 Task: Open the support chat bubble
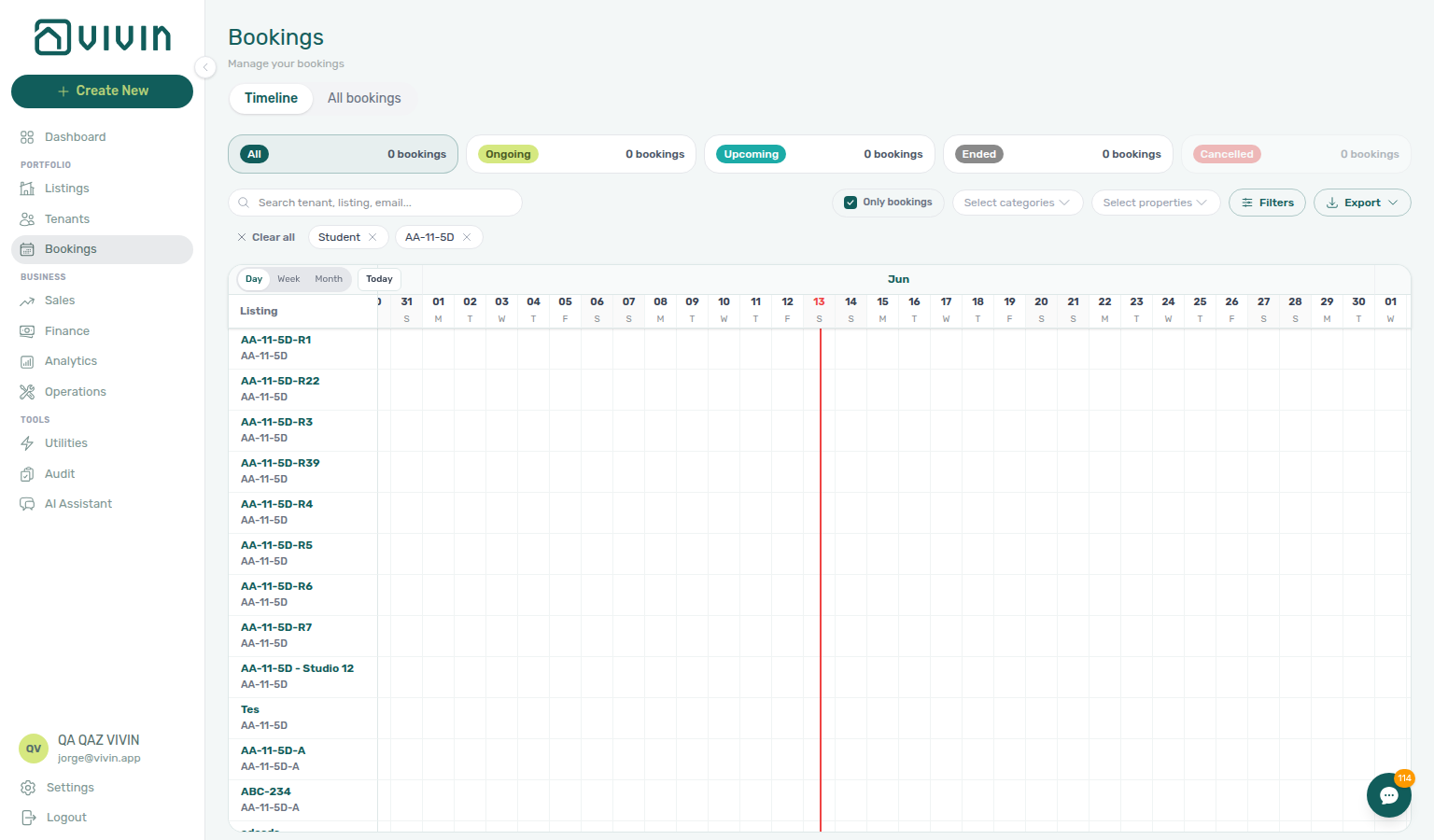tap(1389, 795)
